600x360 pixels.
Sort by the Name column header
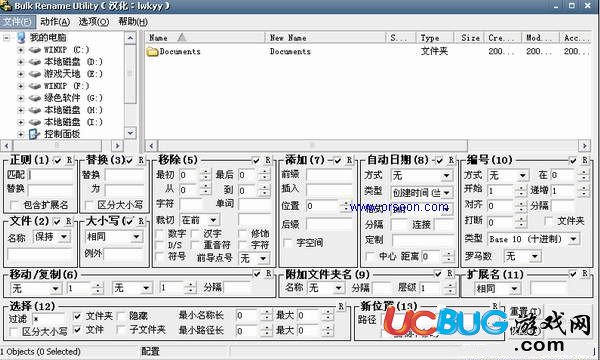point(205,37)
